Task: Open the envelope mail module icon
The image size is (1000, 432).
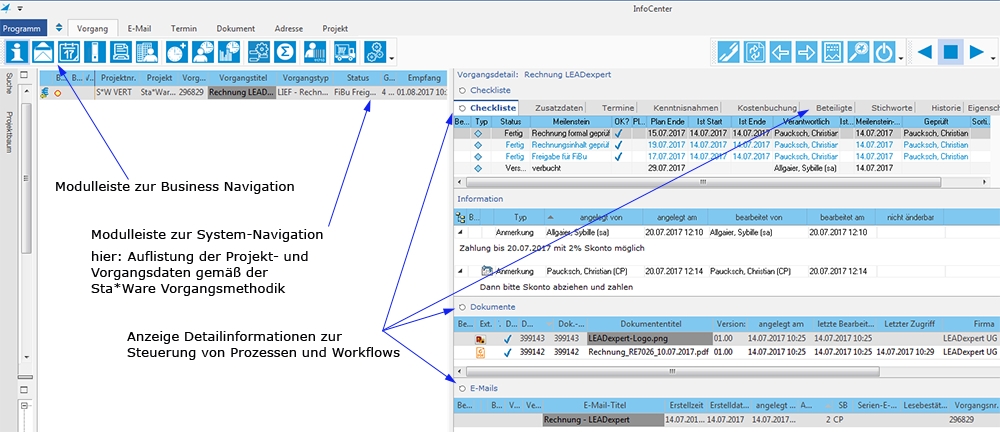Action: [x=42, y=52]
